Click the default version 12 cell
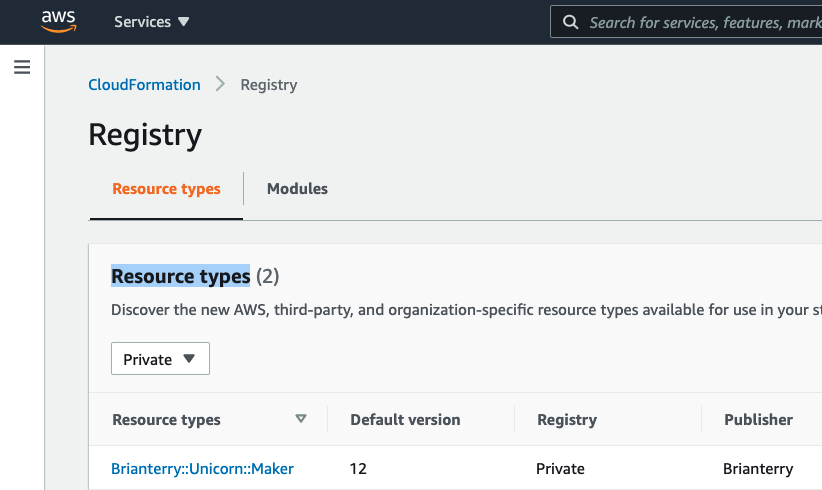Viewport: 822px width, 490px height. tap(360, 468)
